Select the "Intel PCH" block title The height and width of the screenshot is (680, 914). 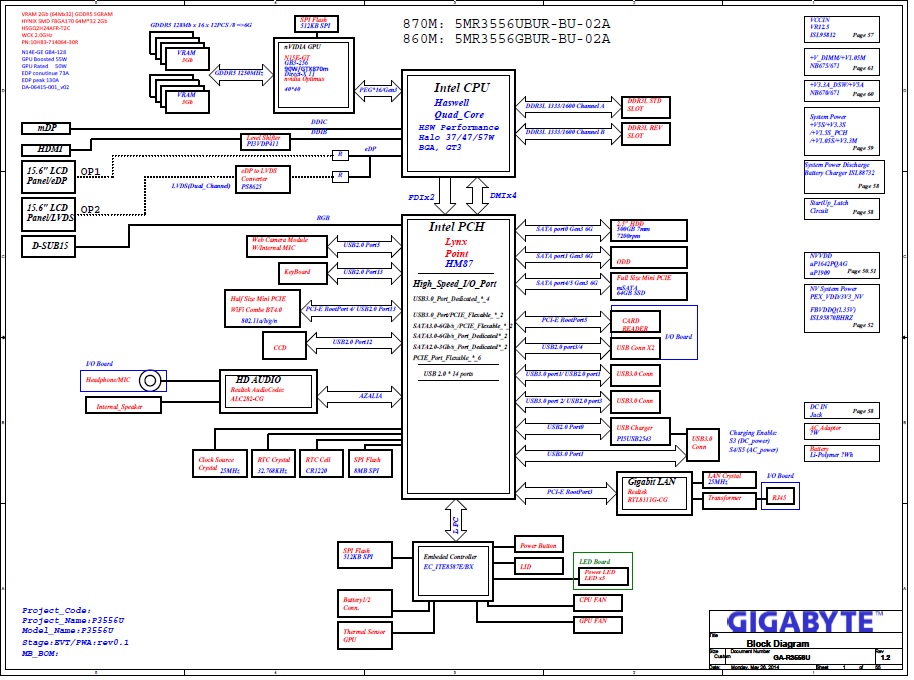(456, 227)
